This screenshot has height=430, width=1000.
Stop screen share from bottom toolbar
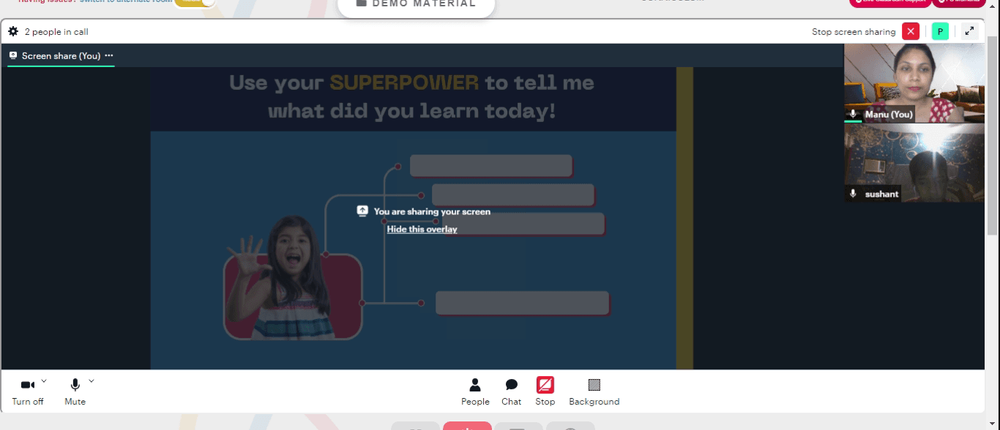545,392
